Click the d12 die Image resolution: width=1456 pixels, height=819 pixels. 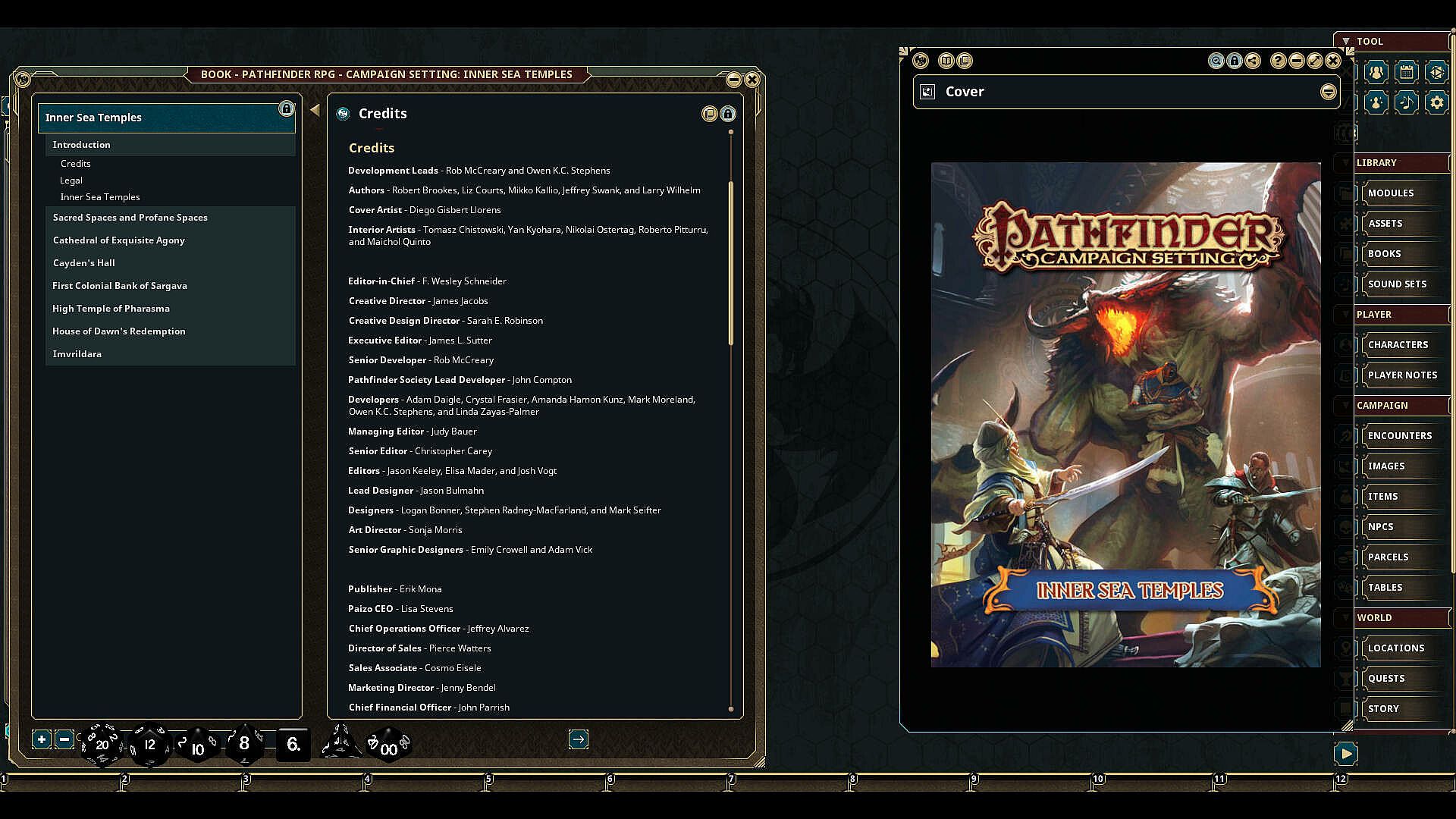coord(149,744)
